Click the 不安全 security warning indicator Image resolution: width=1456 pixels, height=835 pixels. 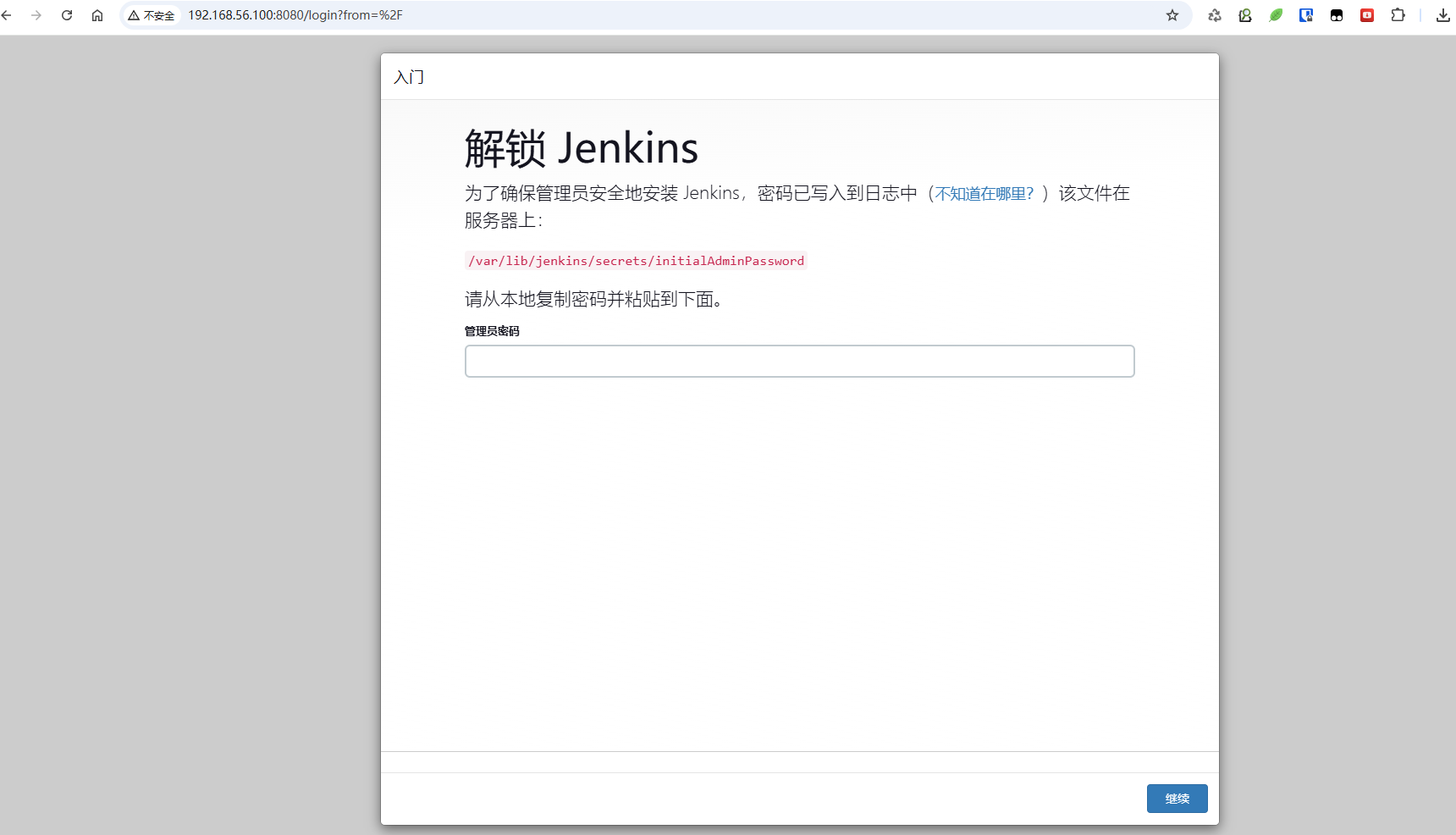152,15
